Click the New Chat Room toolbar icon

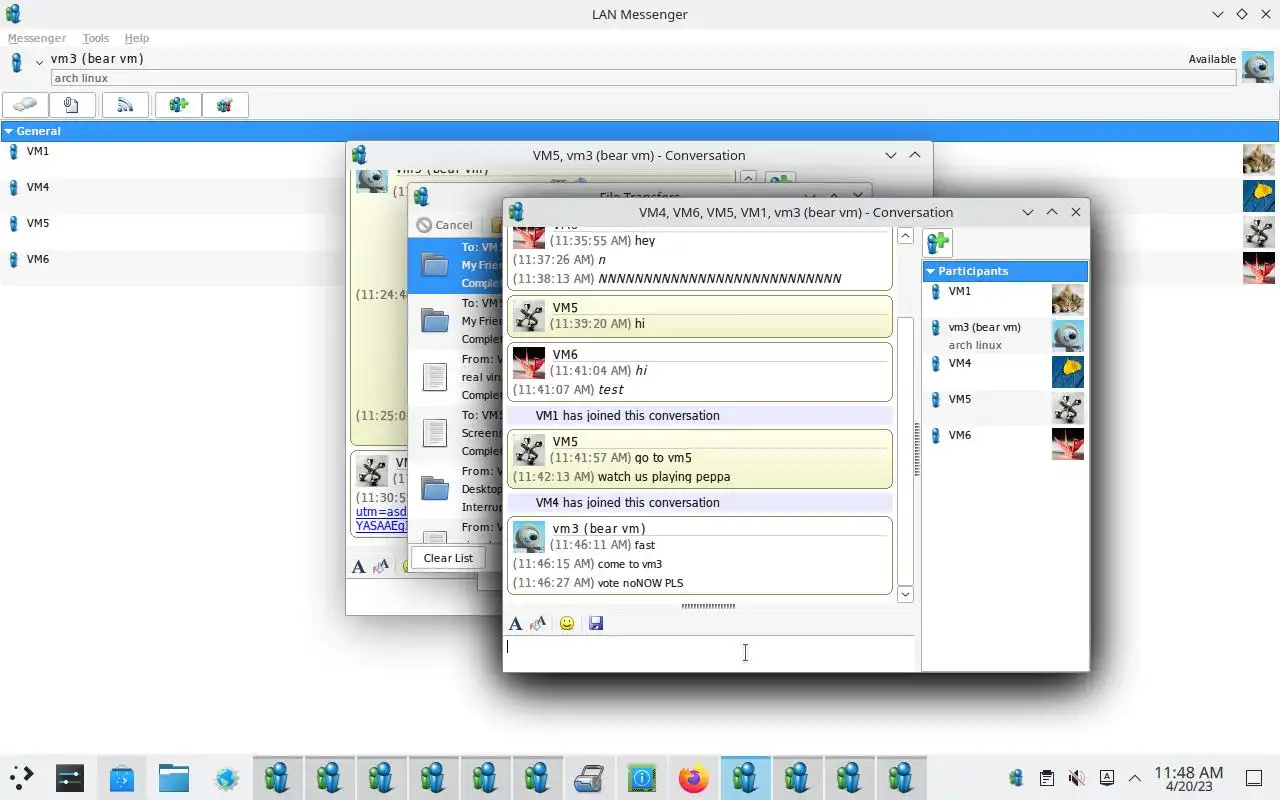(x=179, y=104)
